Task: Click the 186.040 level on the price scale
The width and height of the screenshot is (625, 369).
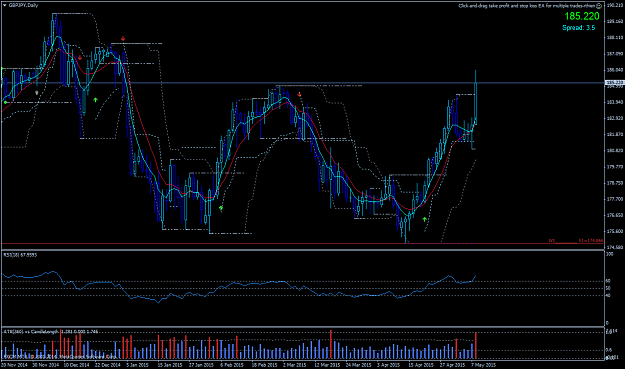Action: [614, 70]
